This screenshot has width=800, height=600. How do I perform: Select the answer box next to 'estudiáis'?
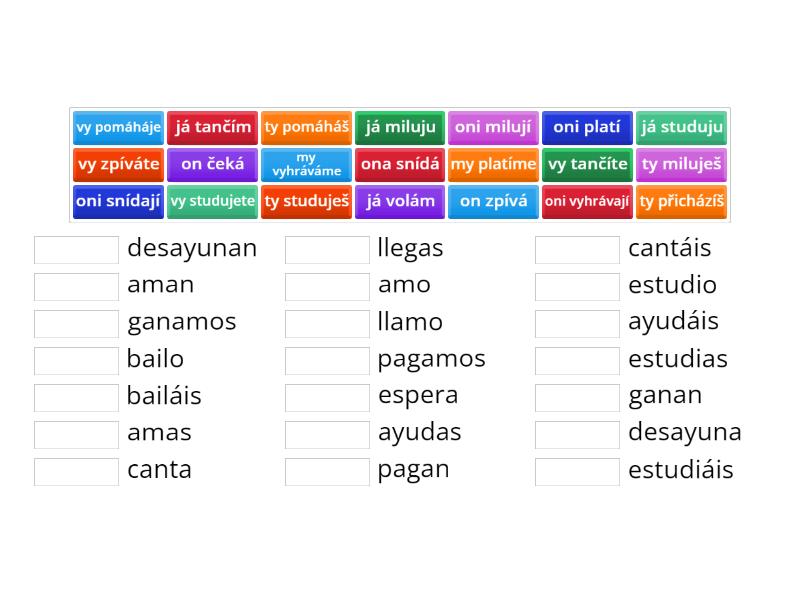point(577,471)
